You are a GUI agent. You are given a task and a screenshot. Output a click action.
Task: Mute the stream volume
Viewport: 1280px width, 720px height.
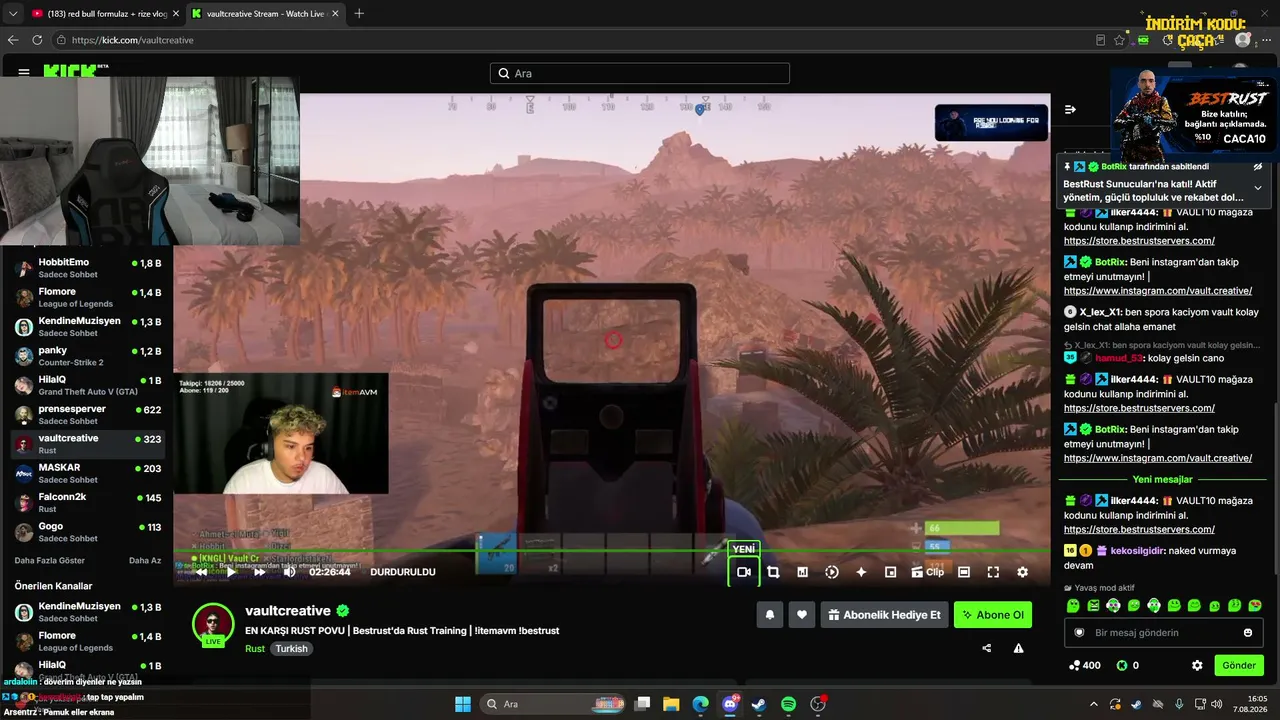289,572
